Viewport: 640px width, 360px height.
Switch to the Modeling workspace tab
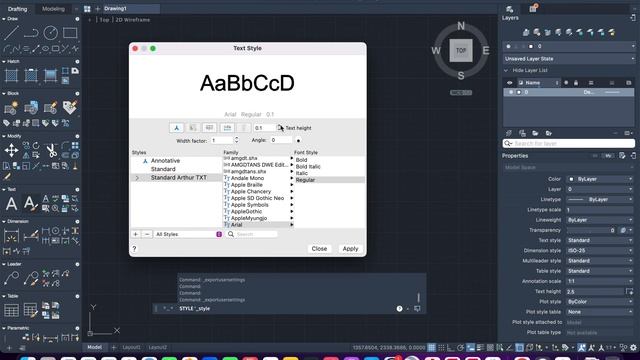pos(53,9)
